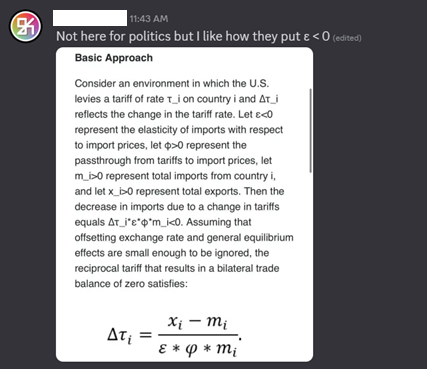Click the line "offsetting exchange rate and general equilibrium"
The width and height of the screenshot is (427, 369).
(184, 237)
